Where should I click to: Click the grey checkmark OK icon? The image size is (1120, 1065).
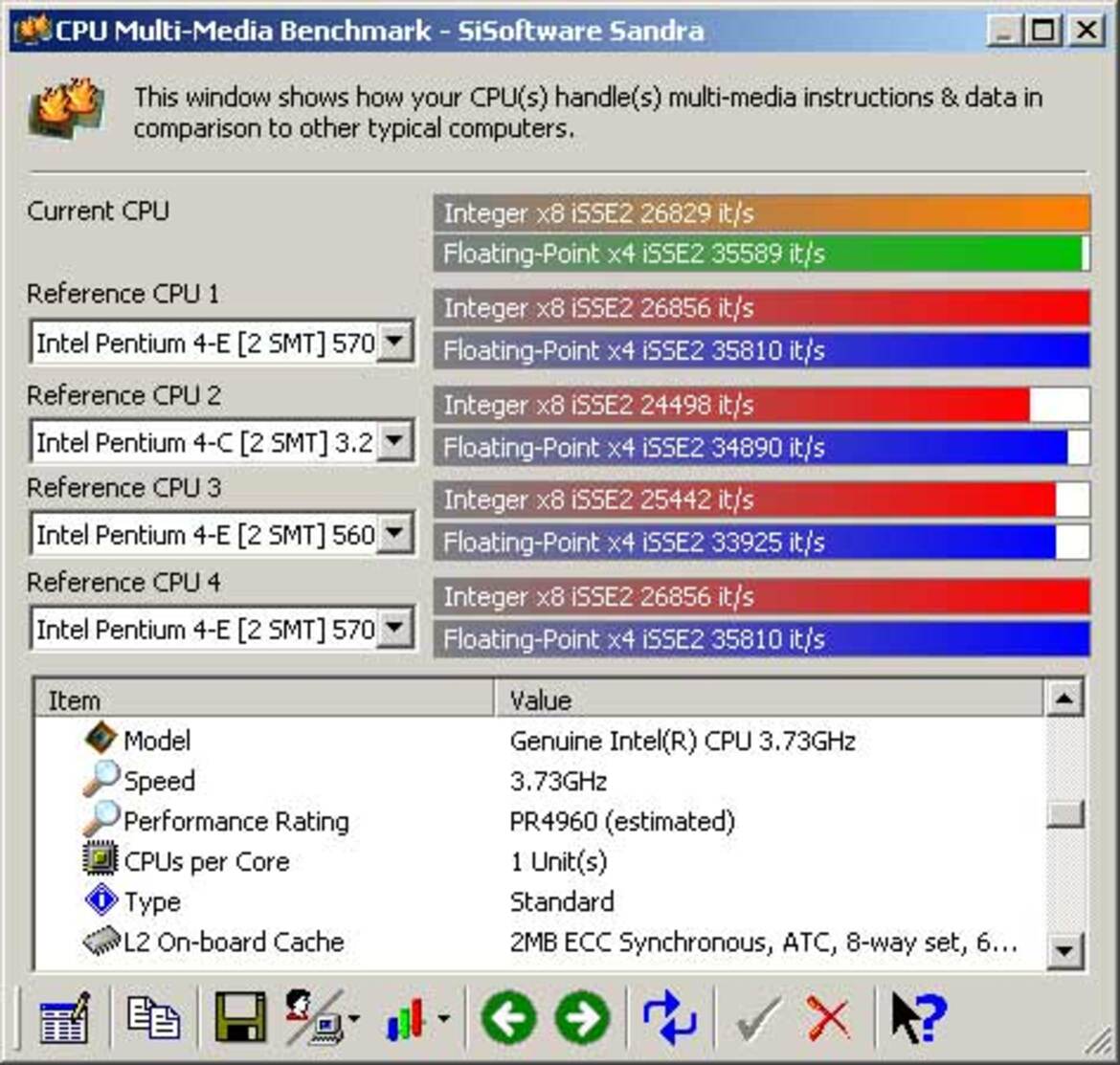click(x=758, y=1018)
